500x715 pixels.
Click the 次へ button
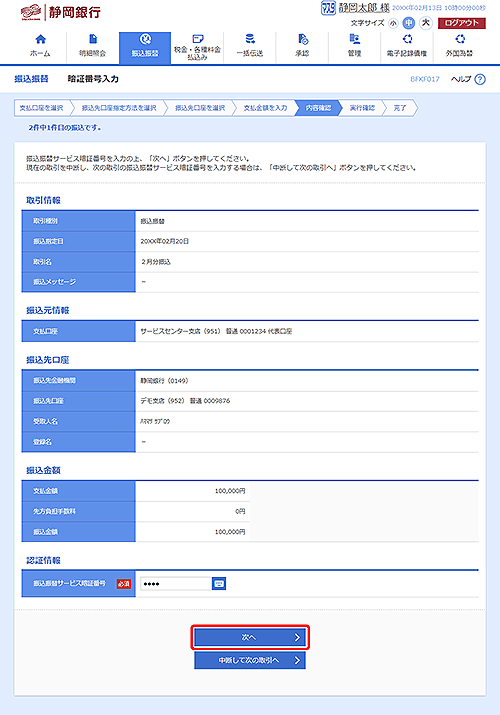click(x=250, y=637)
